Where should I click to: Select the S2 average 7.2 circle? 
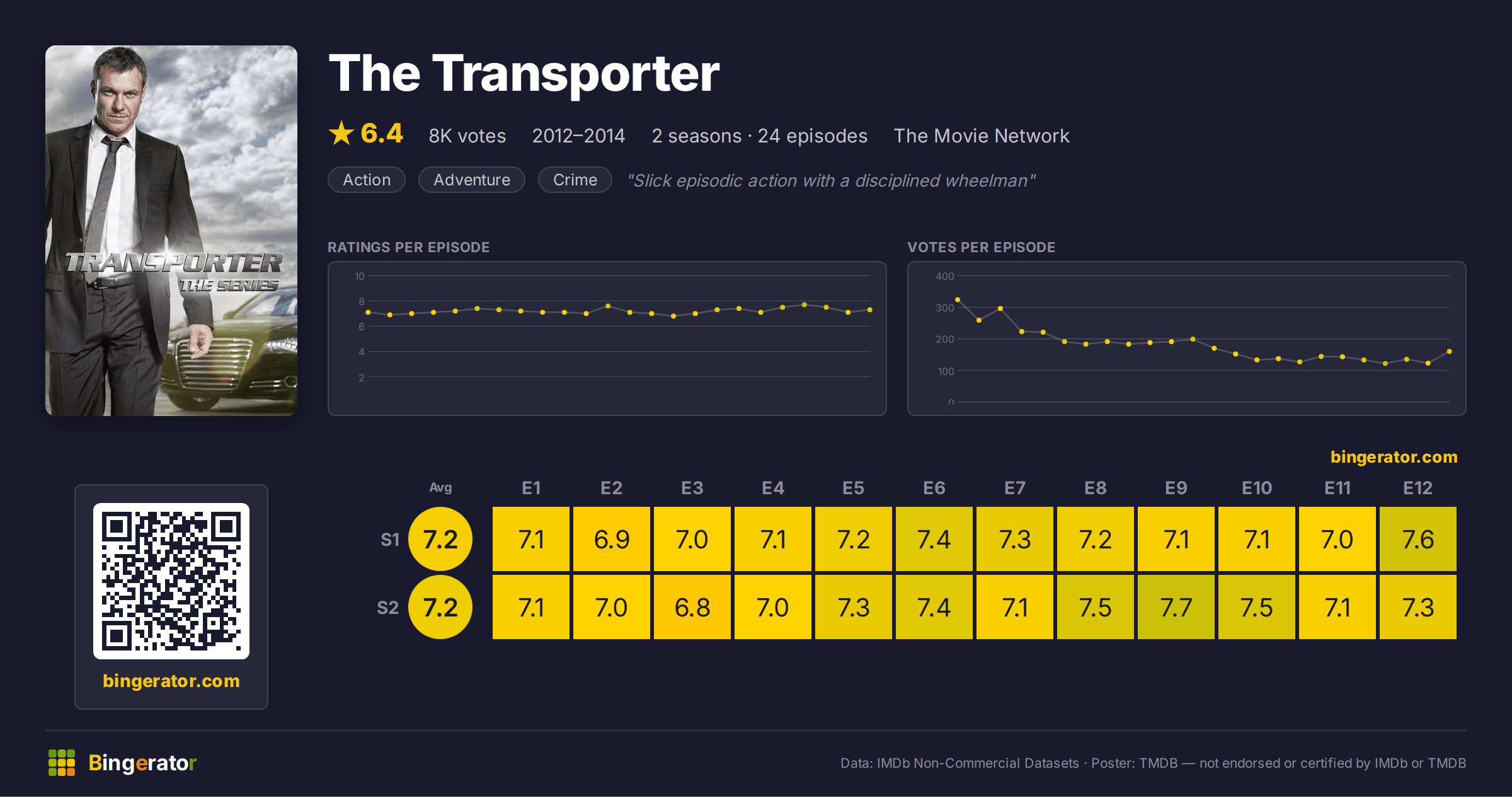pos(440,607)
